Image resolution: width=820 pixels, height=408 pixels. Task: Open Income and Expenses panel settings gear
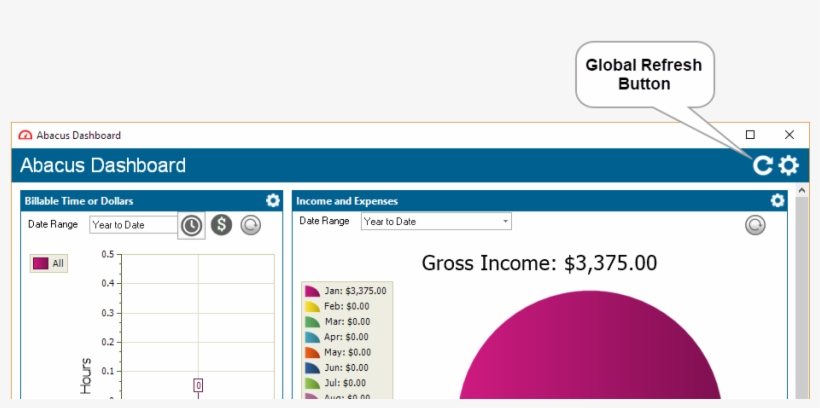tap(778, 201)
